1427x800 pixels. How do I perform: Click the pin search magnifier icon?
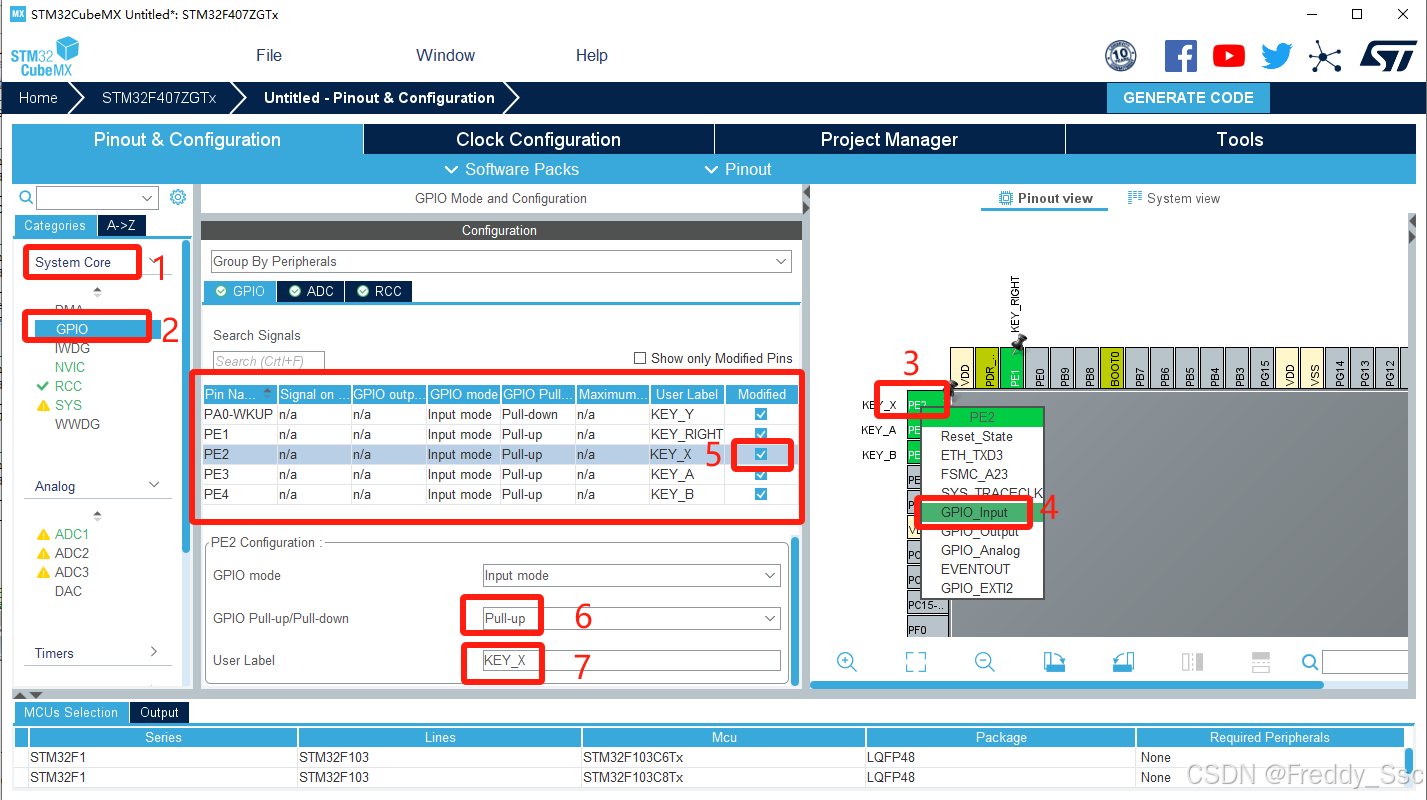click(x=1310, y=662)
